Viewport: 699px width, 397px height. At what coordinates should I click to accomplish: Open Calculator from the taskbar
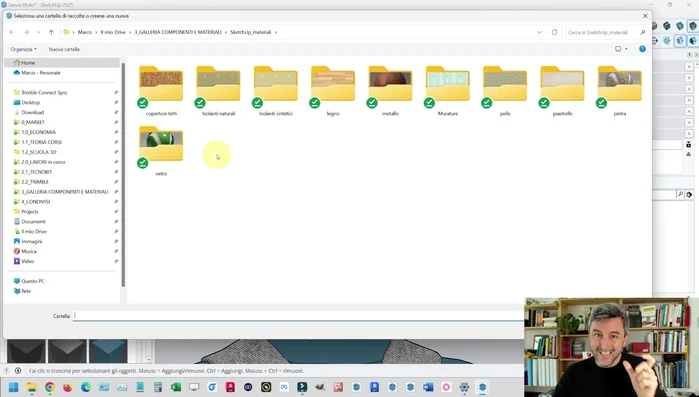[x=158, y=387]
